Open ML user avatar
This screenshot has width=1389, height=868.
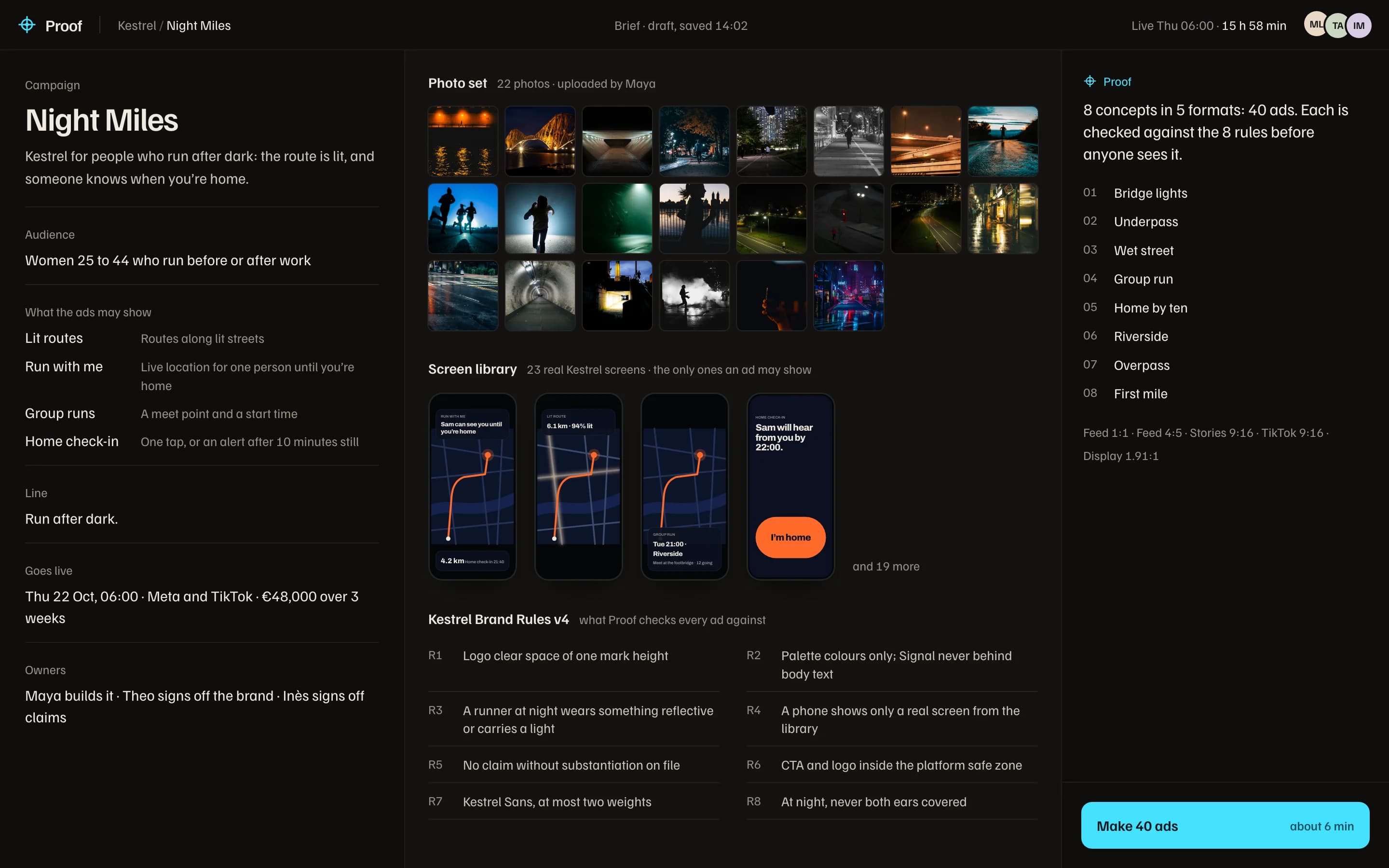[1315, 25]
